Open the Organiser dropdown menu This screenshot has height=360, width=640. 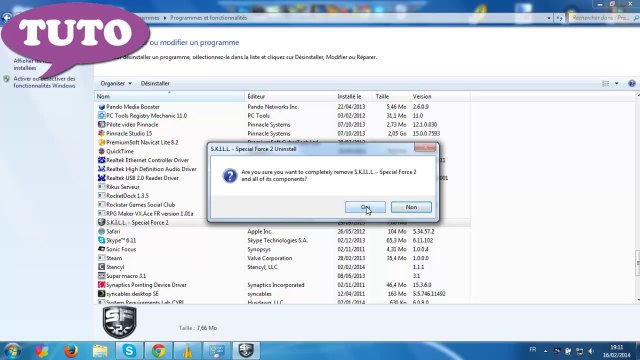[x=116, y=83]
